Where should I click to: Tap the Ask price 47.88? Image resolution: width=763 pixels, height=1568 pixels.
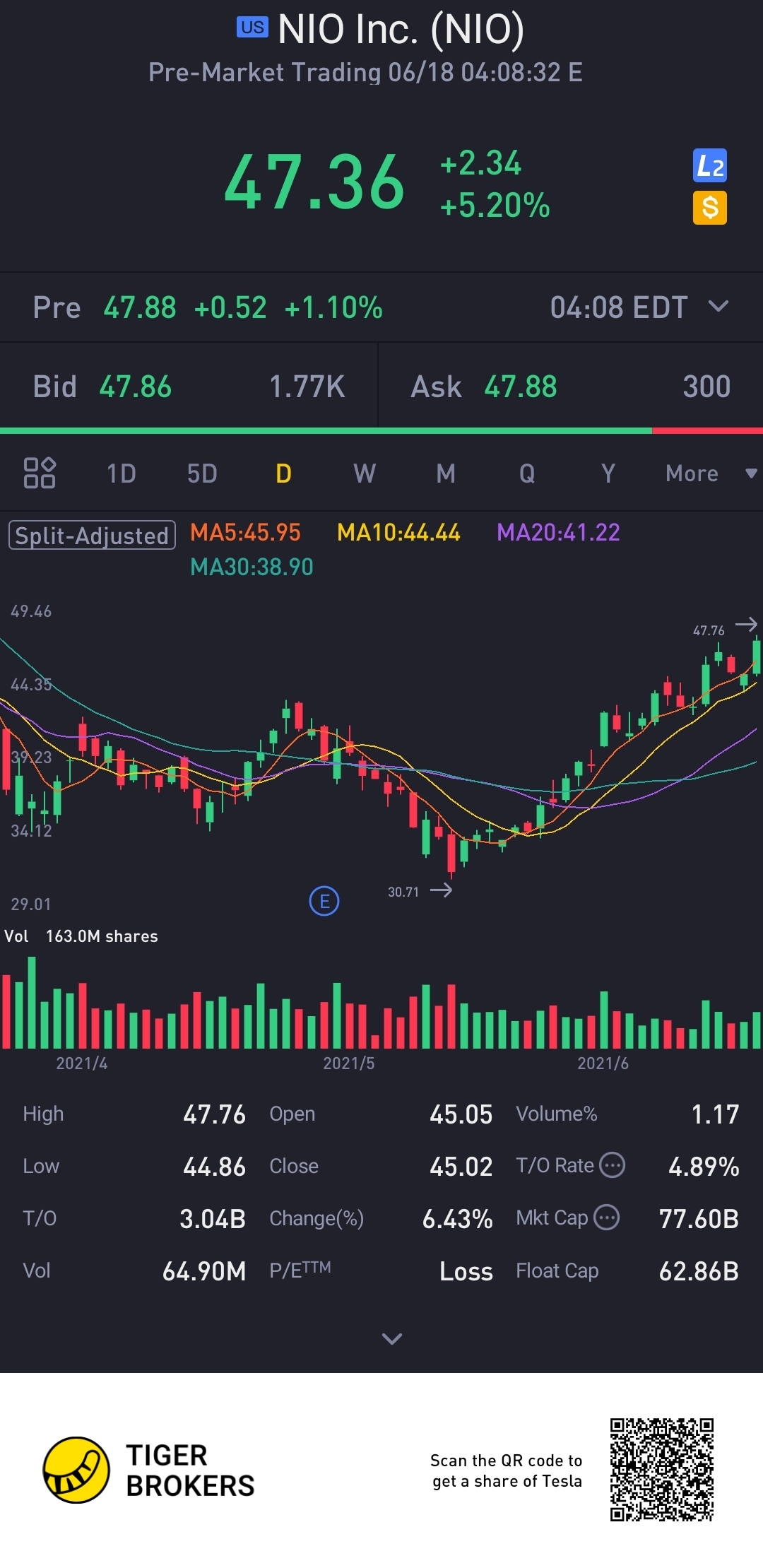[521, 387]
